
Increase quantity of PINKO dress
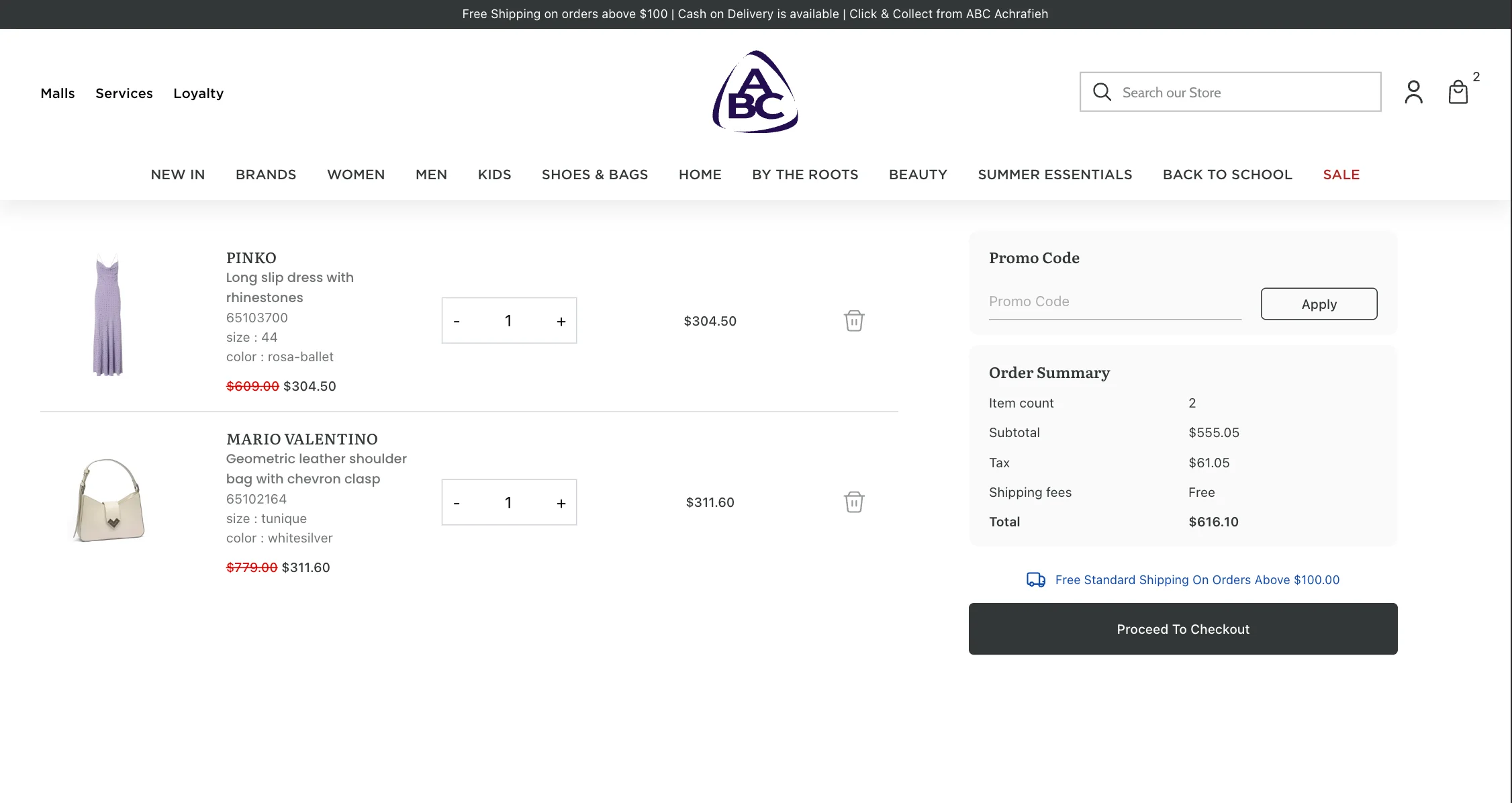pyautogui.click(x=561, y=322)
